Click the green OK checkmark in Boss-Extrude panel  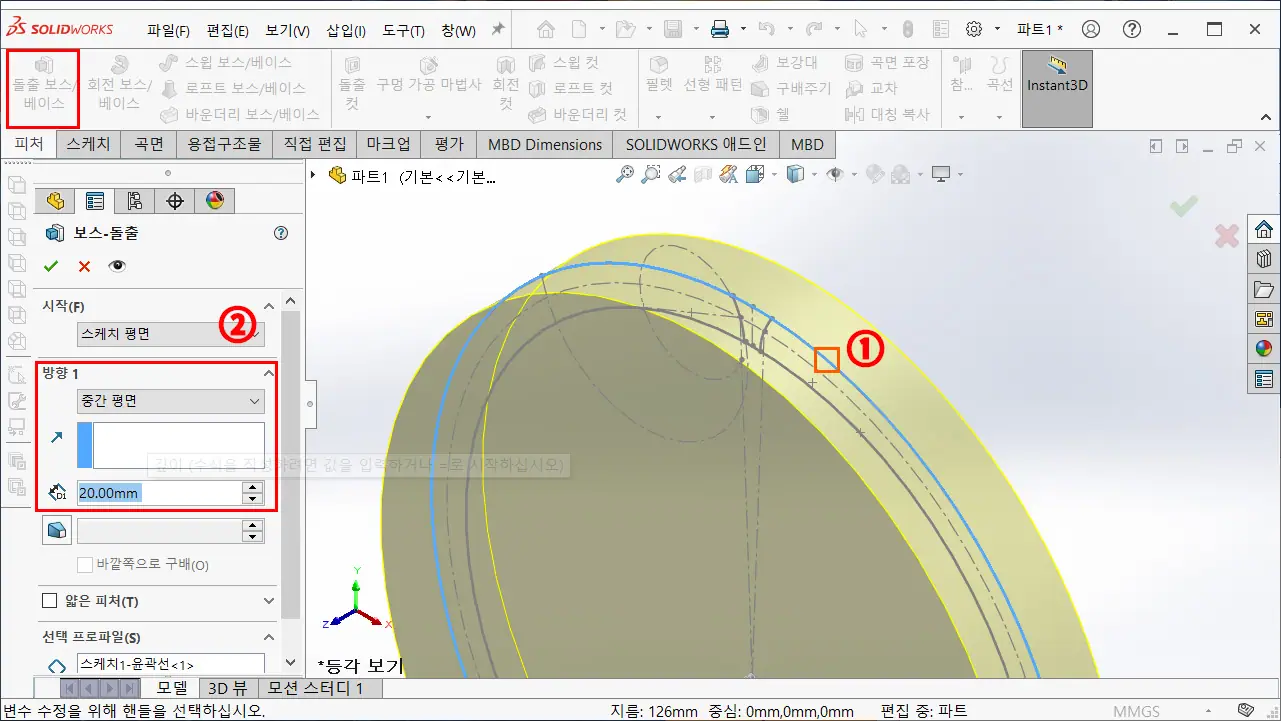[x=51, y=266]
